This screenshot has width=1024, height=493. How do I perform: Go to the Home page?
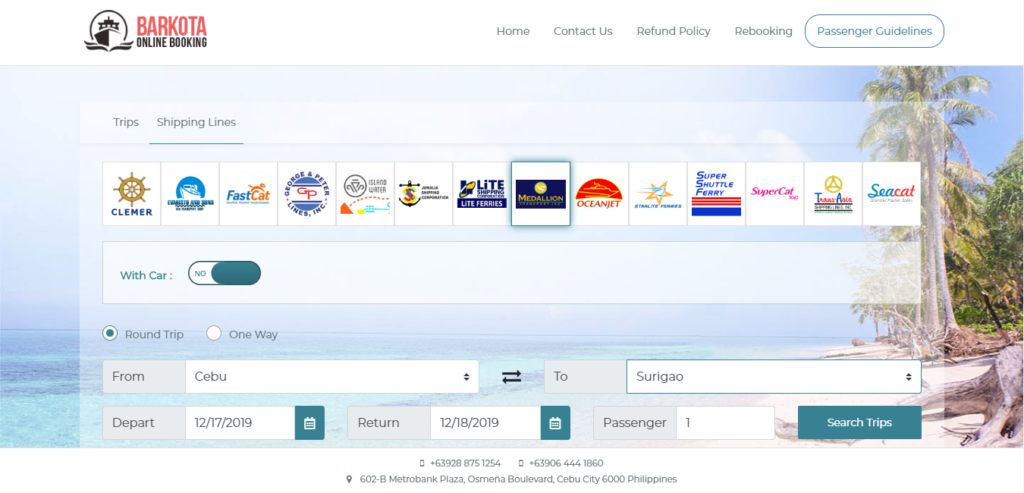coord(513,31)
